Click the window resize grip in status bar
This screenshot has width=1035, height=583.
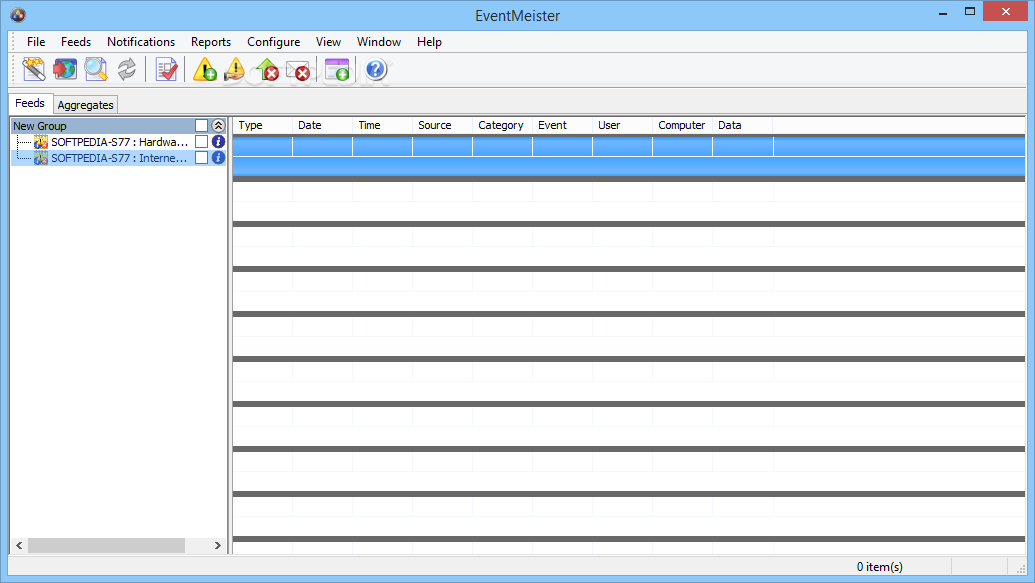[1020, 568]
